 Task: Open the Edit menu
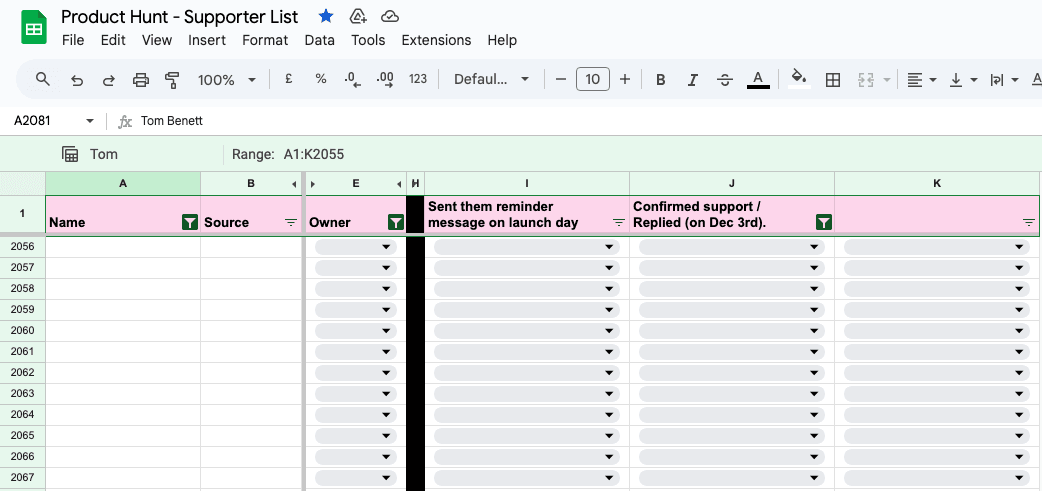pos(113,40)
